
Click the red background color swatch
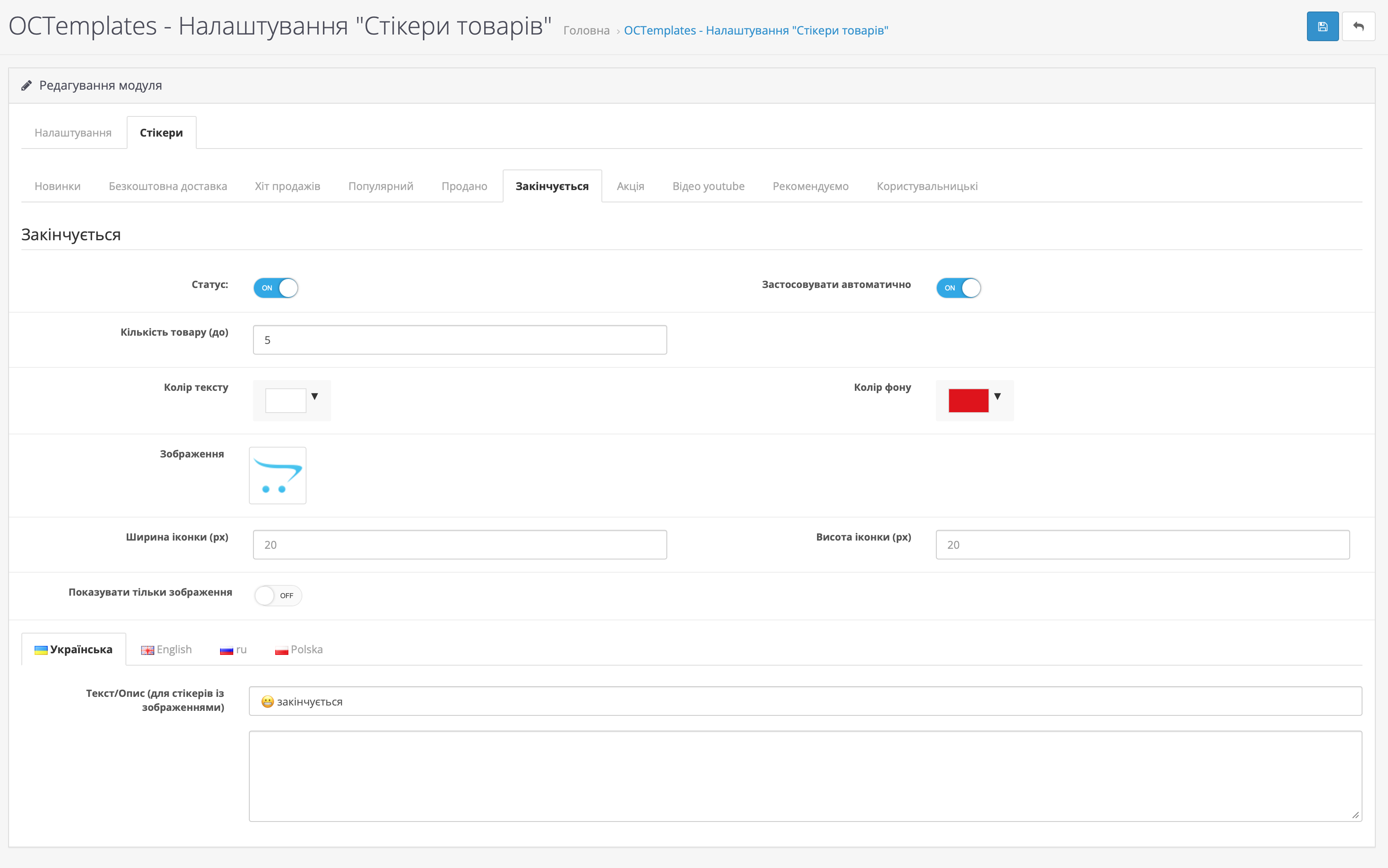[968, 400]
